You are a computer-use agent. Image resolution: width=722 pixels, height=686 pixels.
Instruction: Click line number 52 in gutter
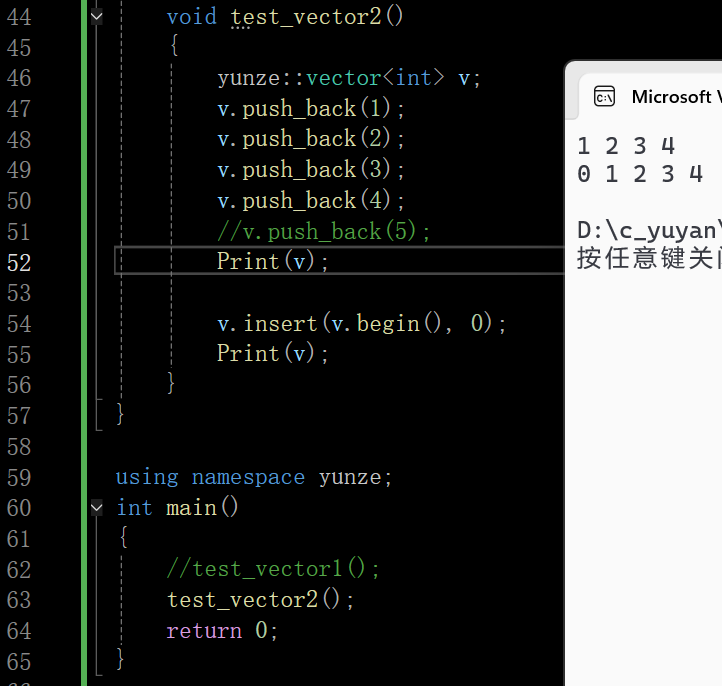tap(19, 263)
